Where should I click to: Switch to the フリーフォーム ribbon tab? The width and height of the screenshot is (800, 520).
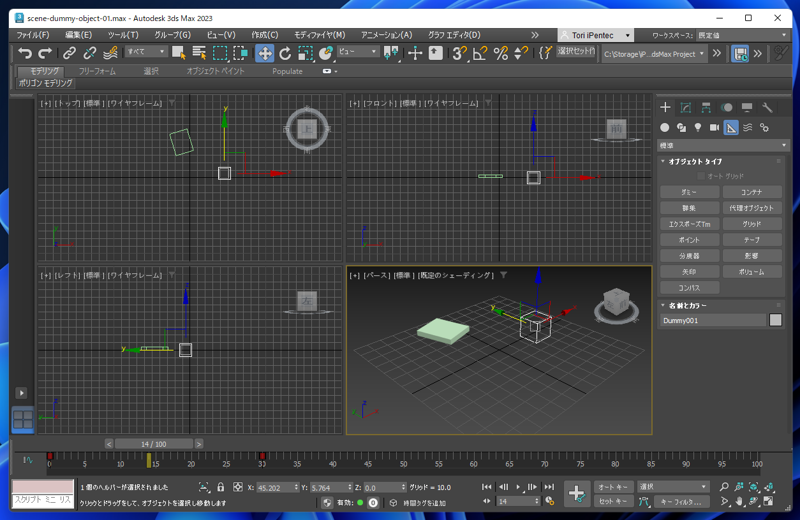97,71
